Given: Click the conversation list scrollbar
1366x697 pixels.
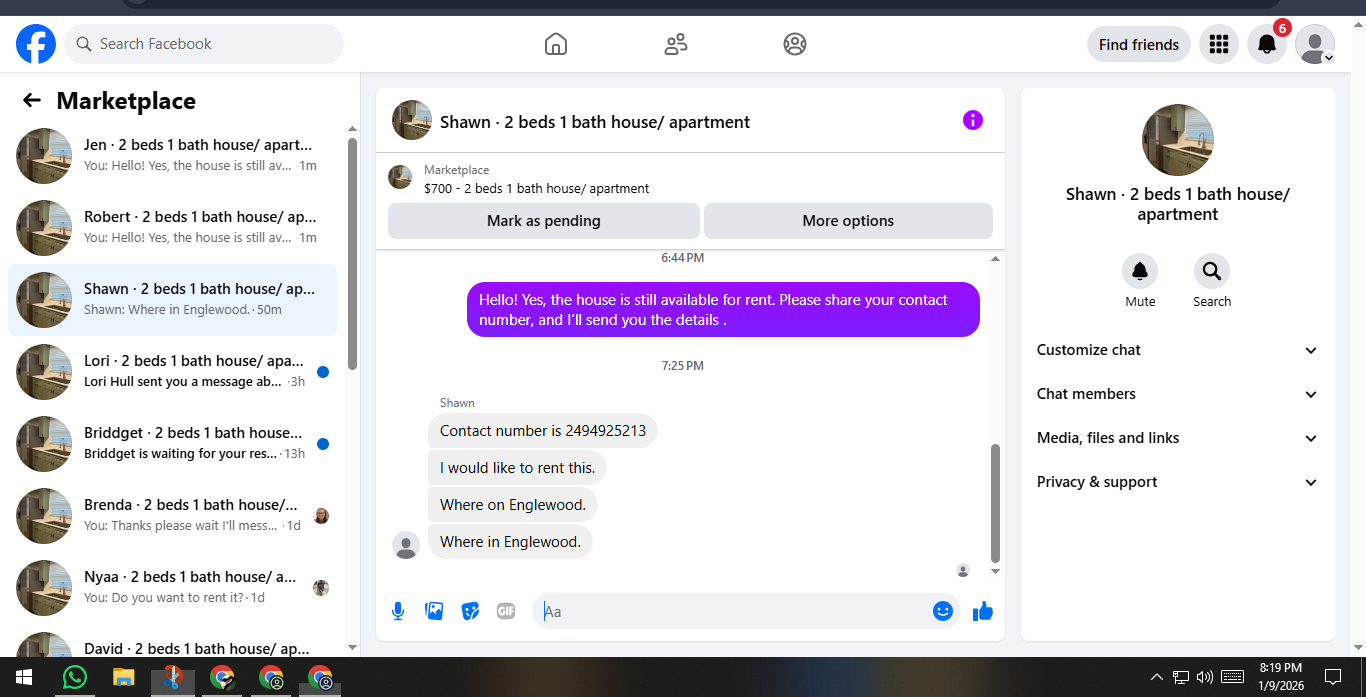Looking at the screenshot, I should [352, 255].
